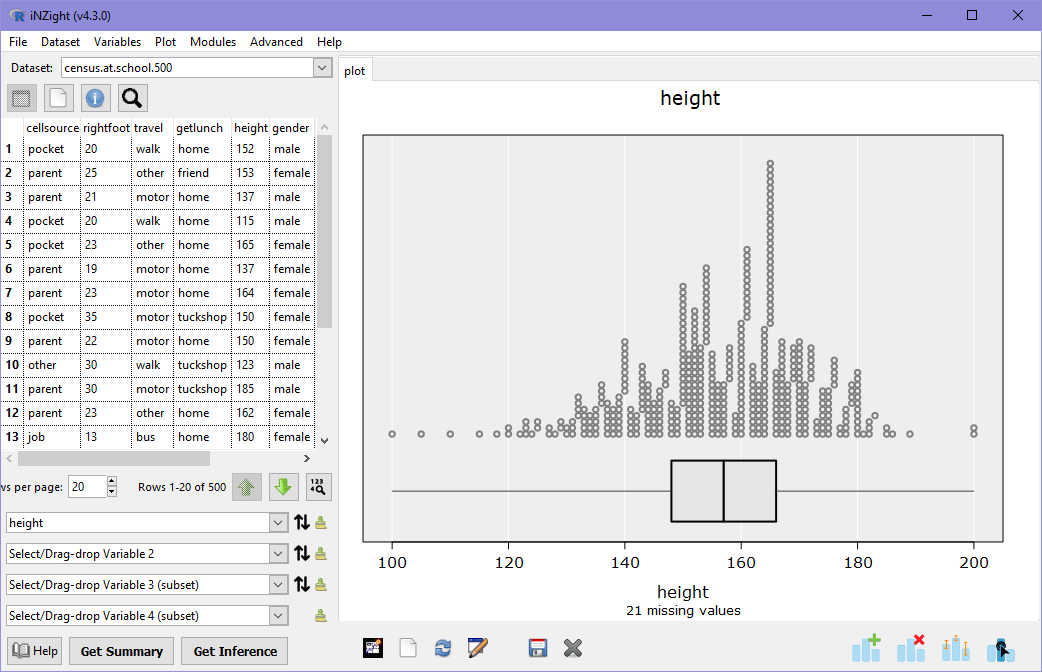1042x672 pixels.
Task: Switch to the plot tab
Action: [x=355, y=70]
